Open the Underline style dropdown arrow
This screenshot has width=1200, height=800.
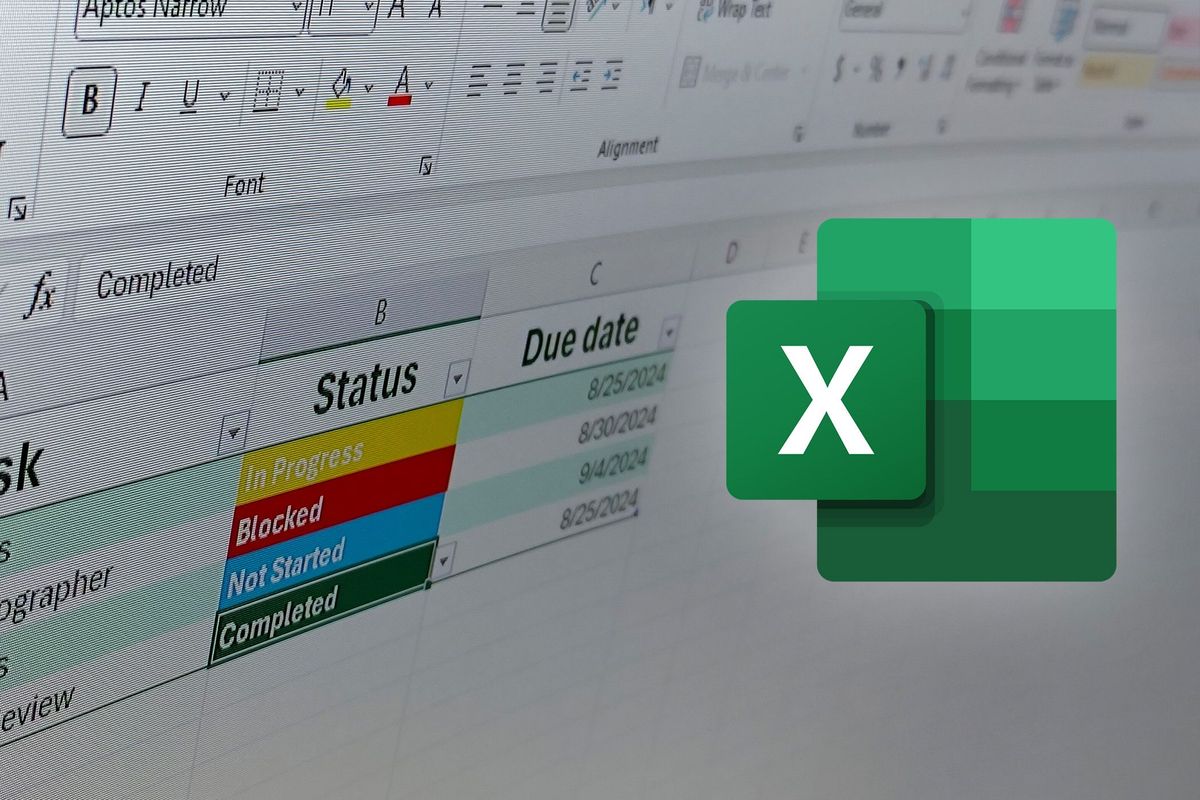pyautogui.click(x=223, y=96)
